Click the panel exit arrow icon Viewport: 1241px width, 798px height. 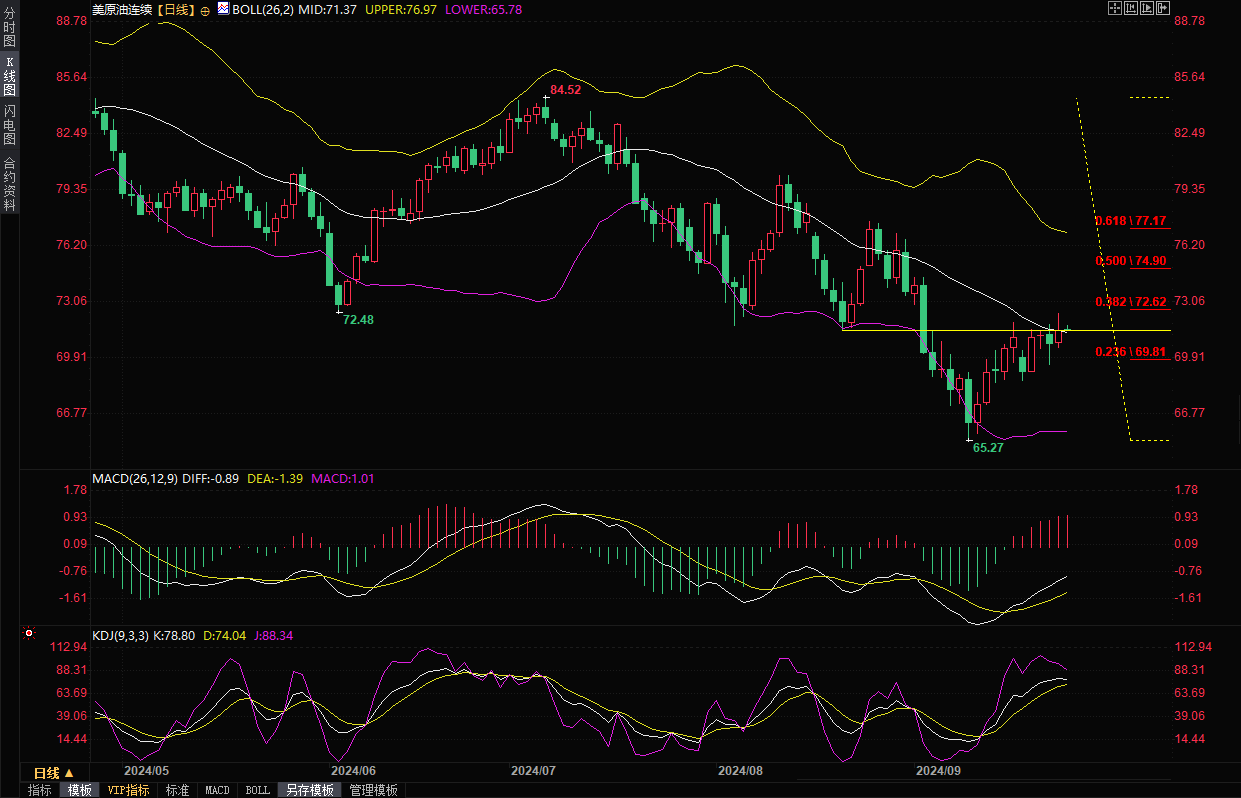pyautogui.click(x=1163, y=8)
